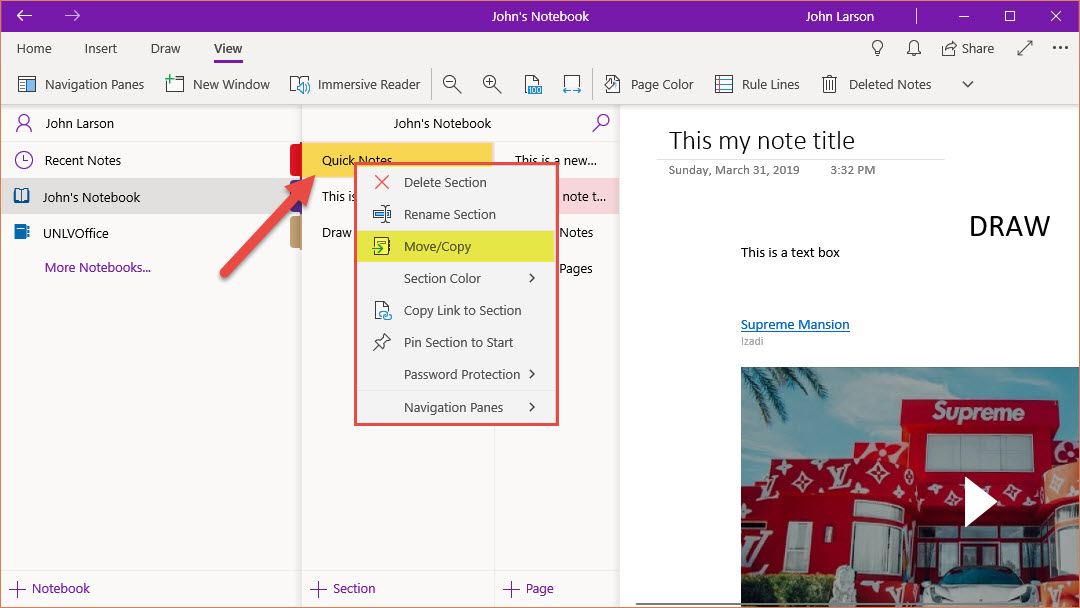Click the Zoom In magnifier icon
This screenshot has width=1080, height=608.
coord(492,85)
